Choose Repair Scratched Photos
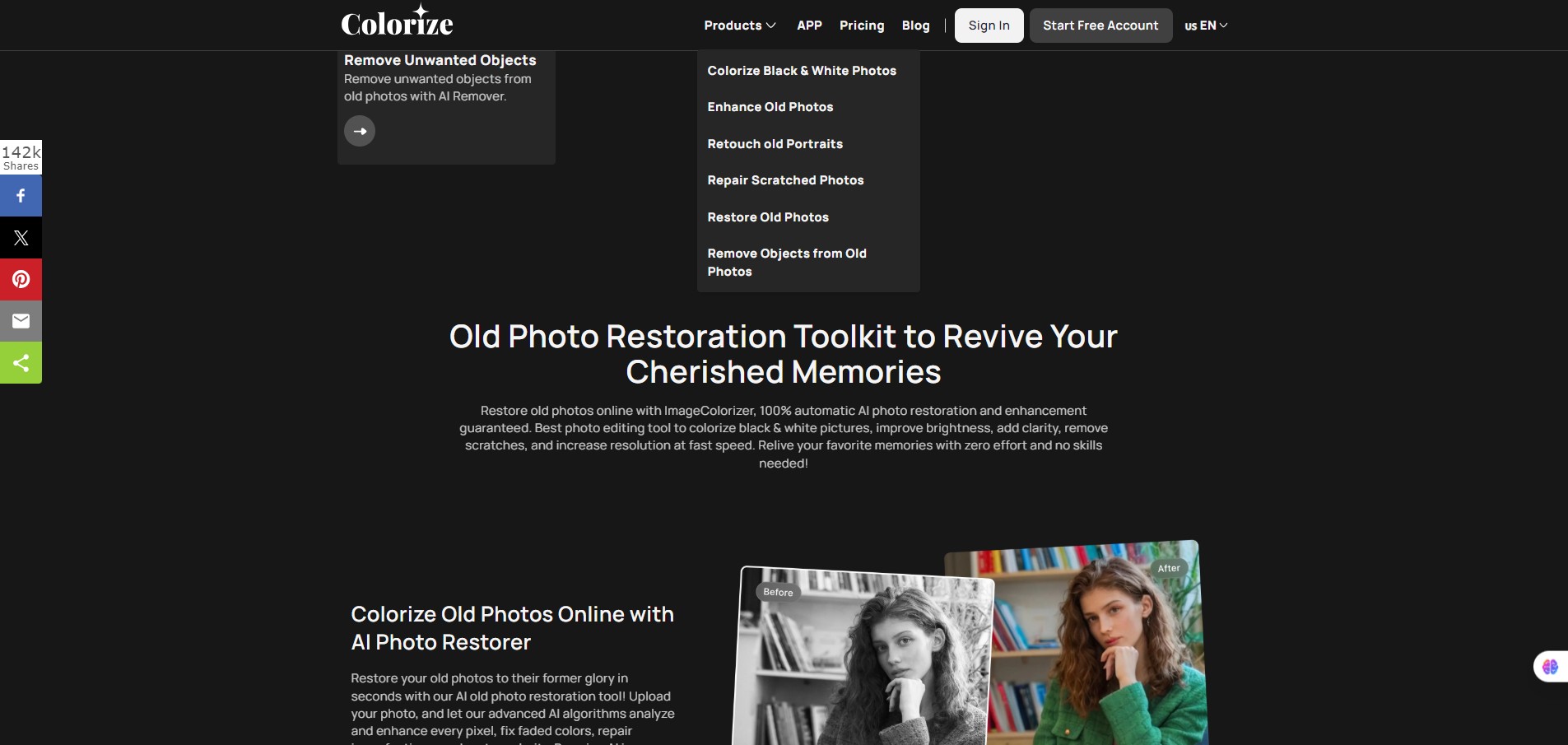Screen dimensions: 1568x745 785,180
